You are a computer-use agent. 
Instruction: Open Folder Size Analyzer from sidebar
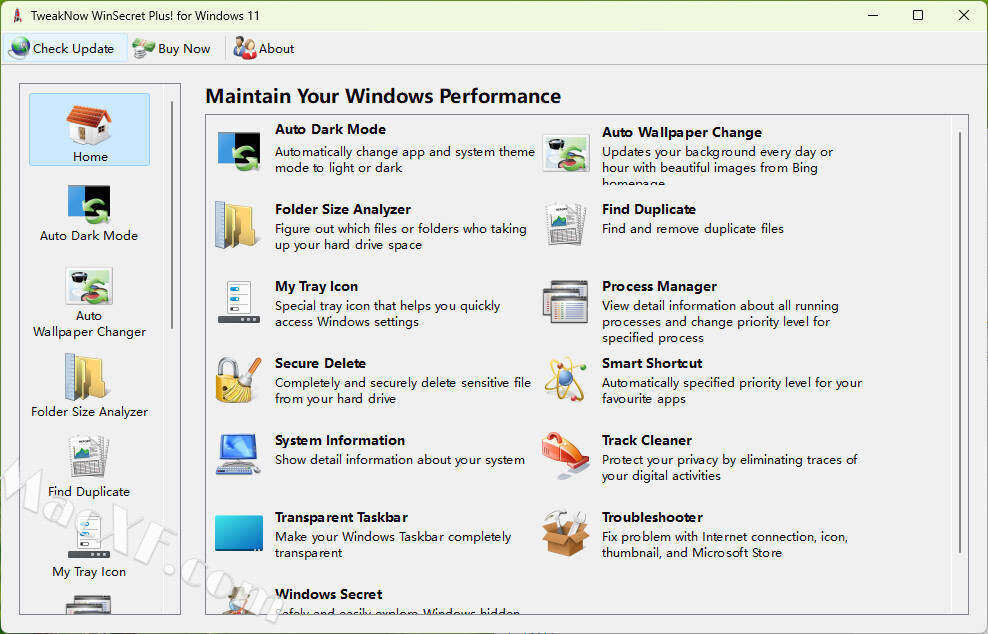[x=89, y=378]
